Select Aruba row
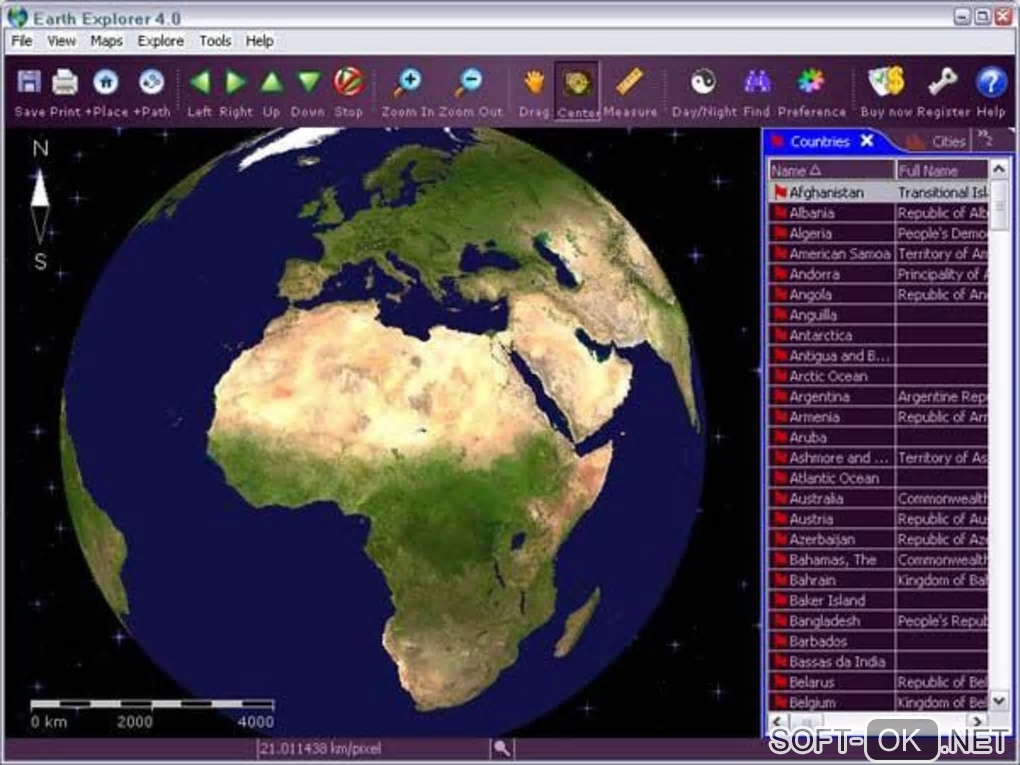 878,437
